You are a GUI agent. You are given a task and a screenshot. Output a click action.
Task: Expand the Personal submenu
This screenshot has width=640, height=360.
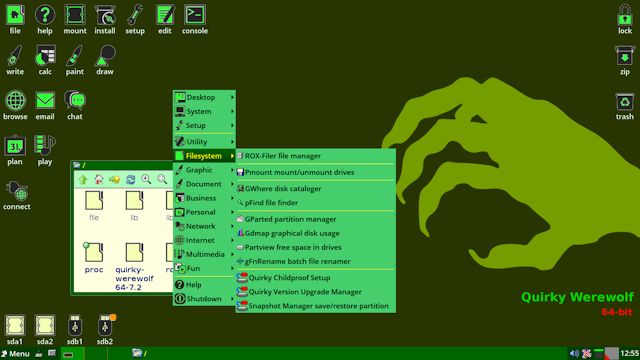[204, 212]
